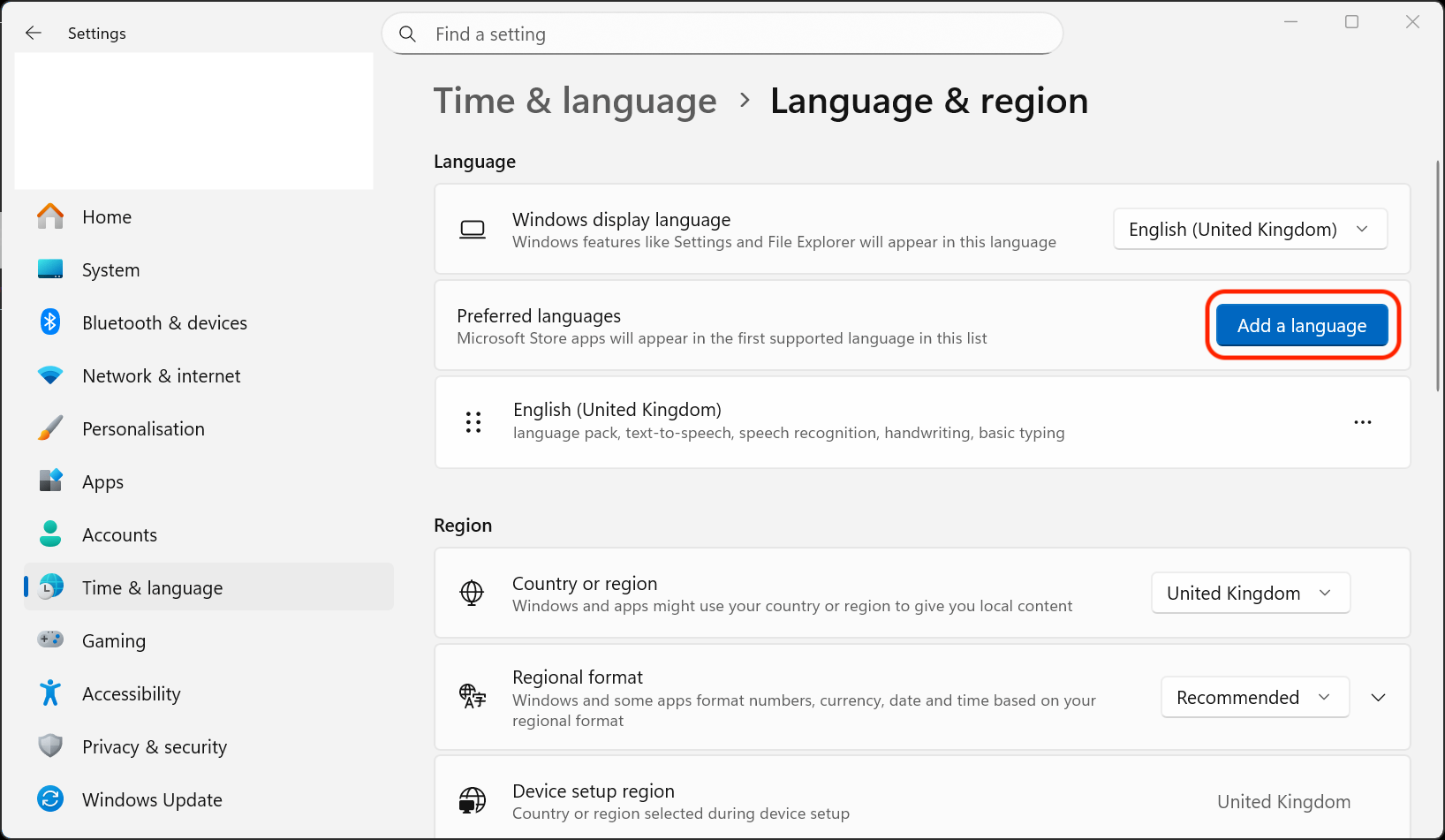Open Network & internet via its Wi-Fi icon
The image size is (1445, 840).
tap(50, 375)
